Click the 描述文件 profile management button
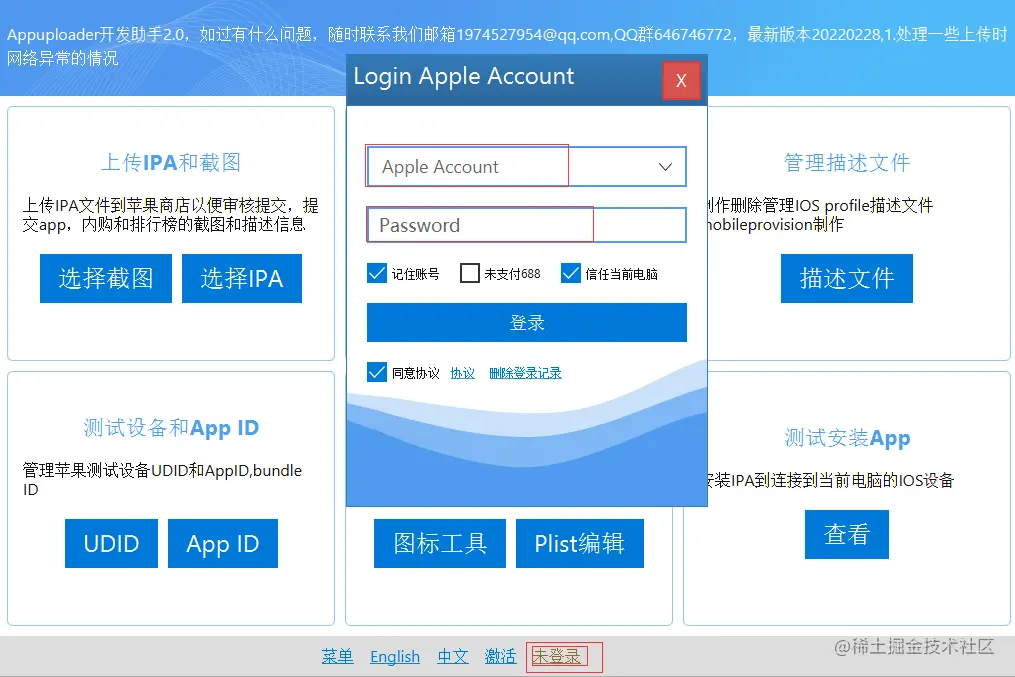1015x677 pixels. [846, 278]
